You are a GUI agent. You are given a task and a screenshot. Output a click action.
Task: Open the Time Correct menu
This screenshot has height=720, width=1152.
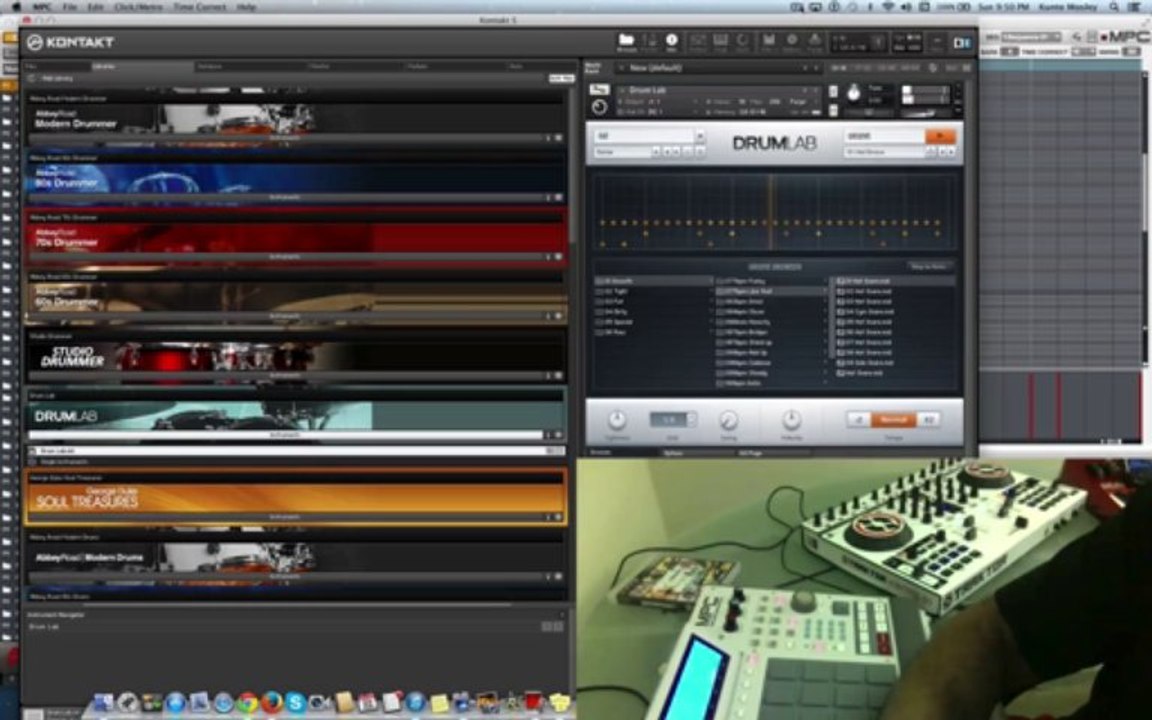click(200, 7)
